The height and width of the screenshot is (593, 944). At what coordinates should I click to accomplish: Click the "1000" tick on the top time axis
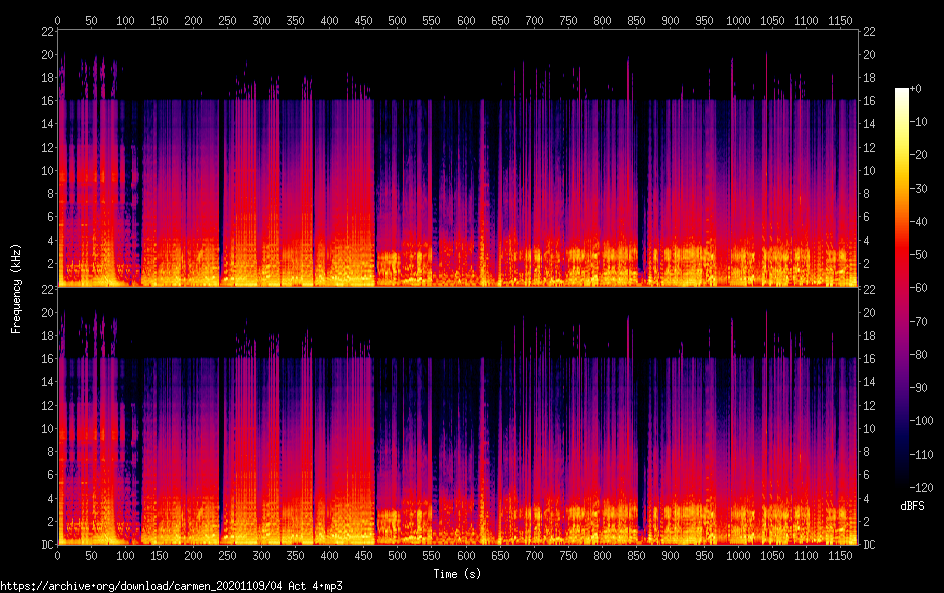point(738,20)
